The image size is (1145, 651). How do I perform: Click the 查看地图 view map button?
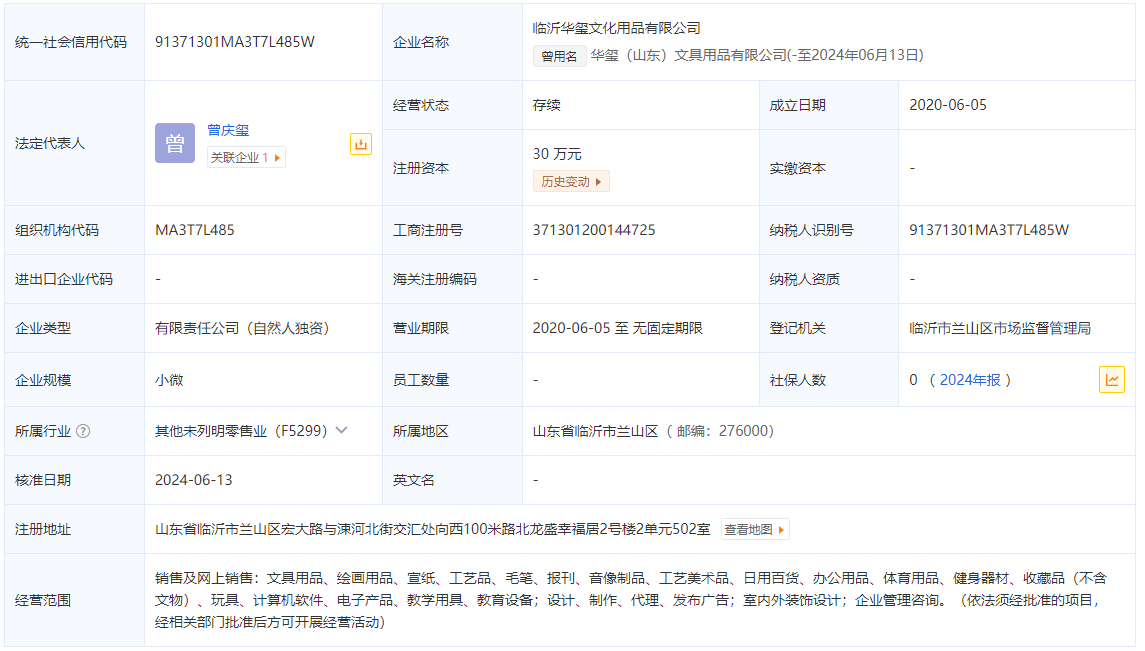pos(755,529)
